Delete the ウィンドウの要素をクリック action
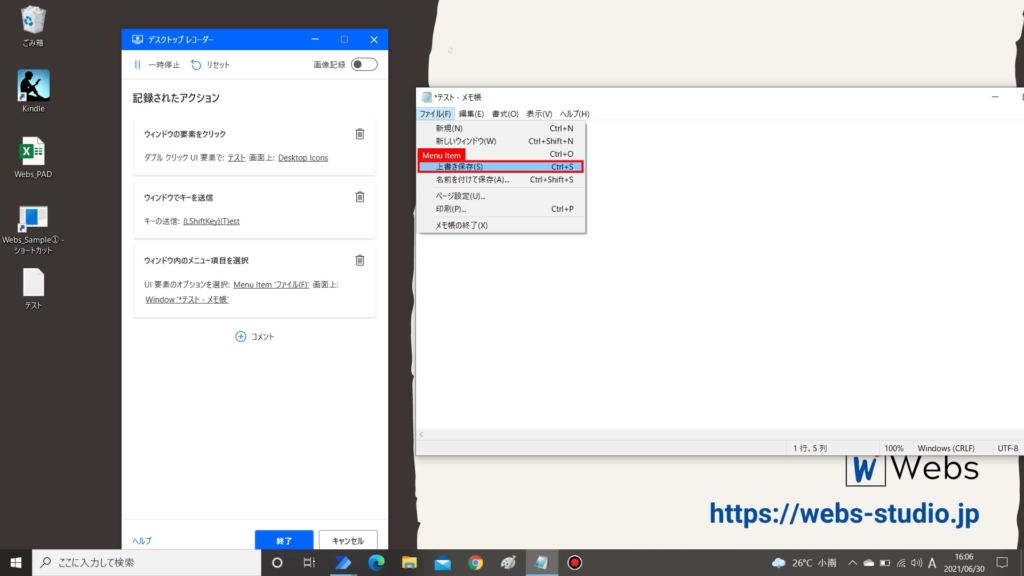Screen dimensions: 1024x576 (360, 134)
